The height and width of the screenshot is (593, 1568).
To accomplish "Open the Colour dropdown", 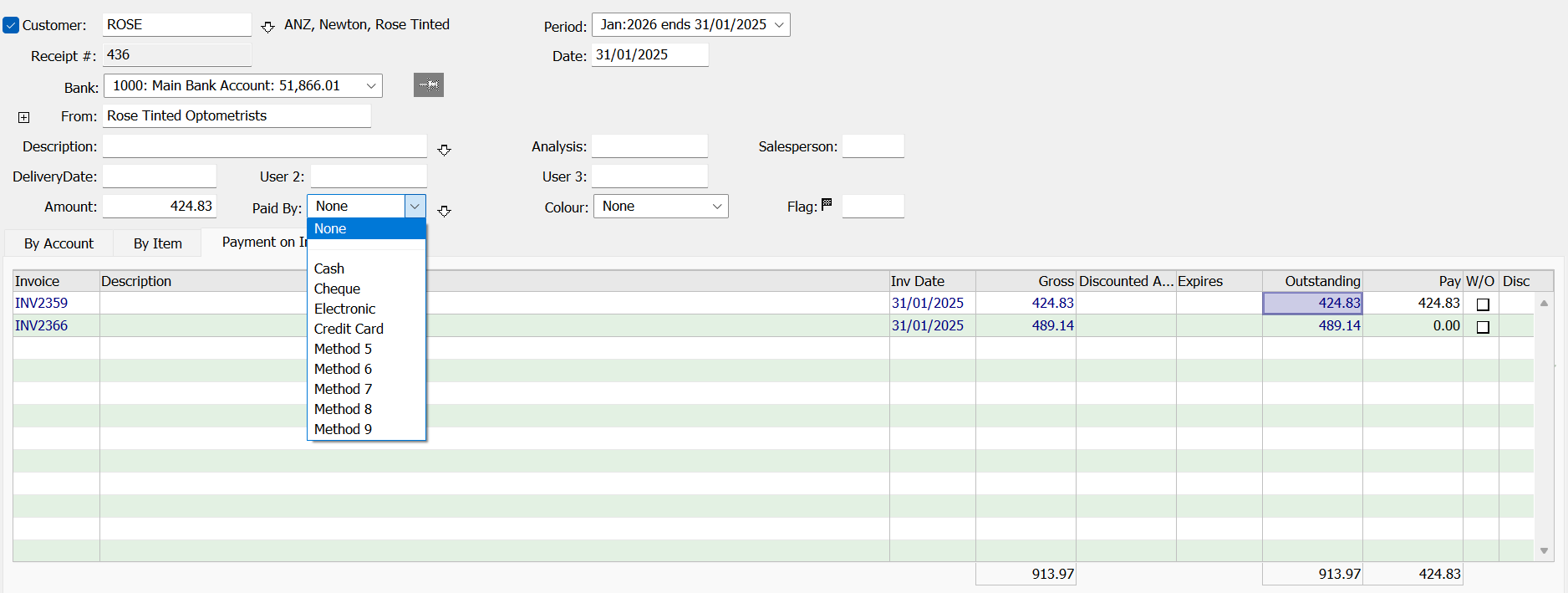I will point(717,207).
